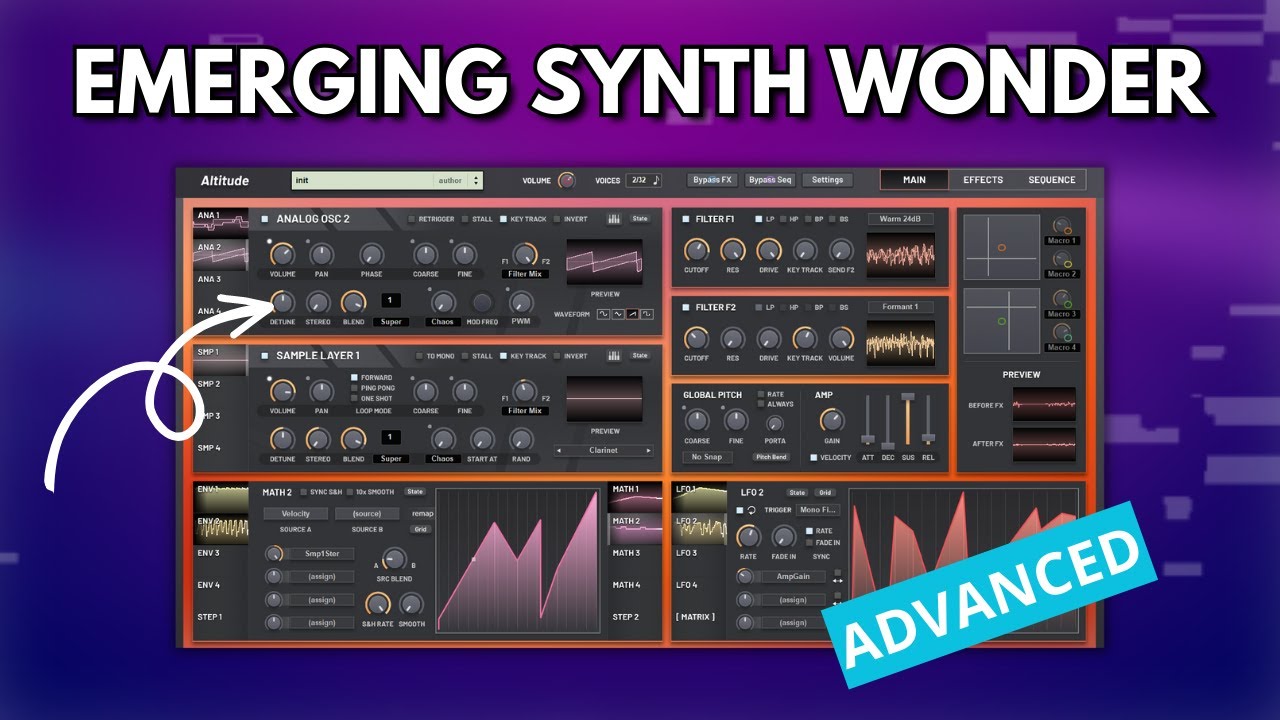Click the Amp Gain knob
Image resolution: width=1280 pixels, height=720 pixels.
pyautogui.click(x=830, y=420)
